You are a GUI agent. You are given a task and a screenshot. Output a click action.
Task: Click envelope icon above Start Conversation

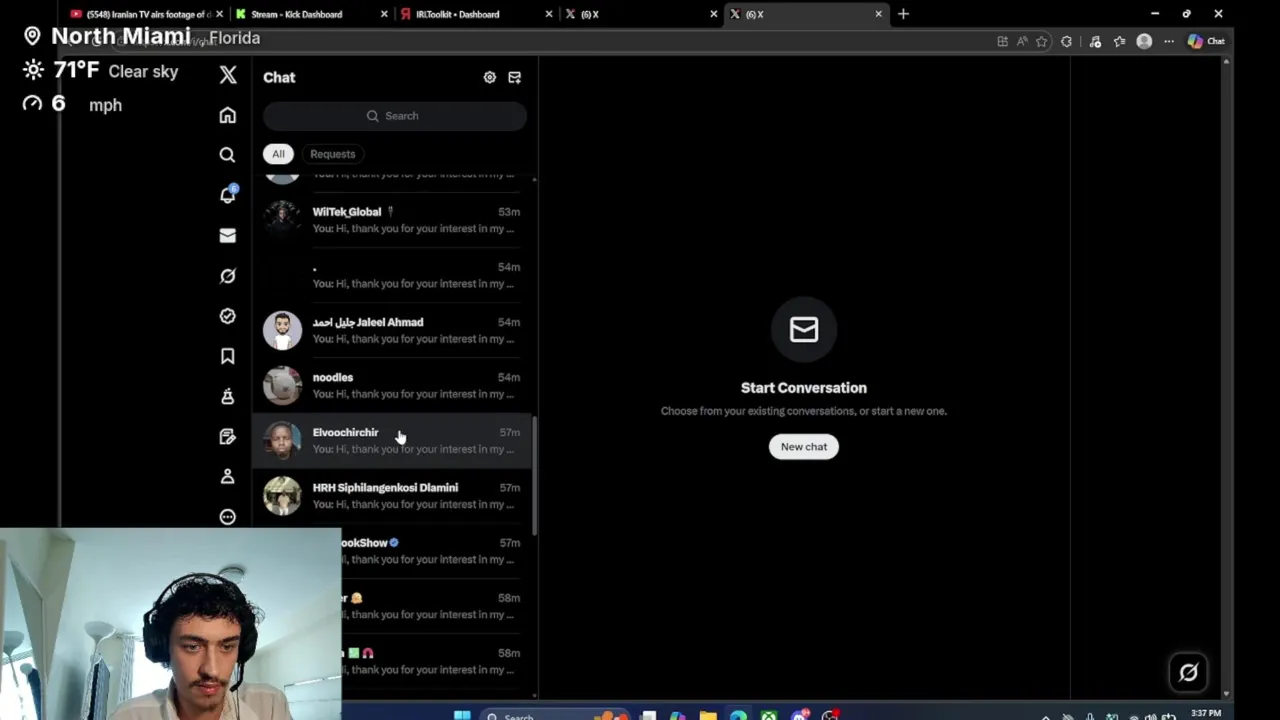pyautogui.click(x=804, y=329)
